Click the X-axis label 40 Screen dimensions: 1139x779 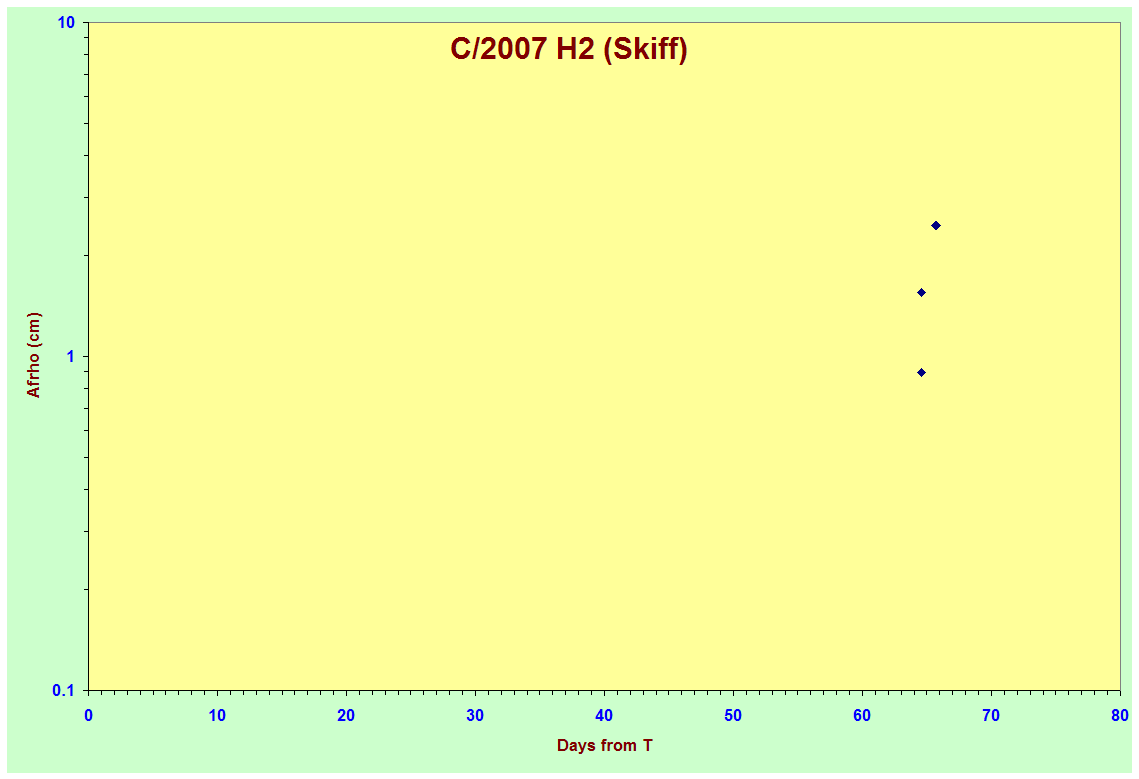pyautogui.click(x=604, y=715)
